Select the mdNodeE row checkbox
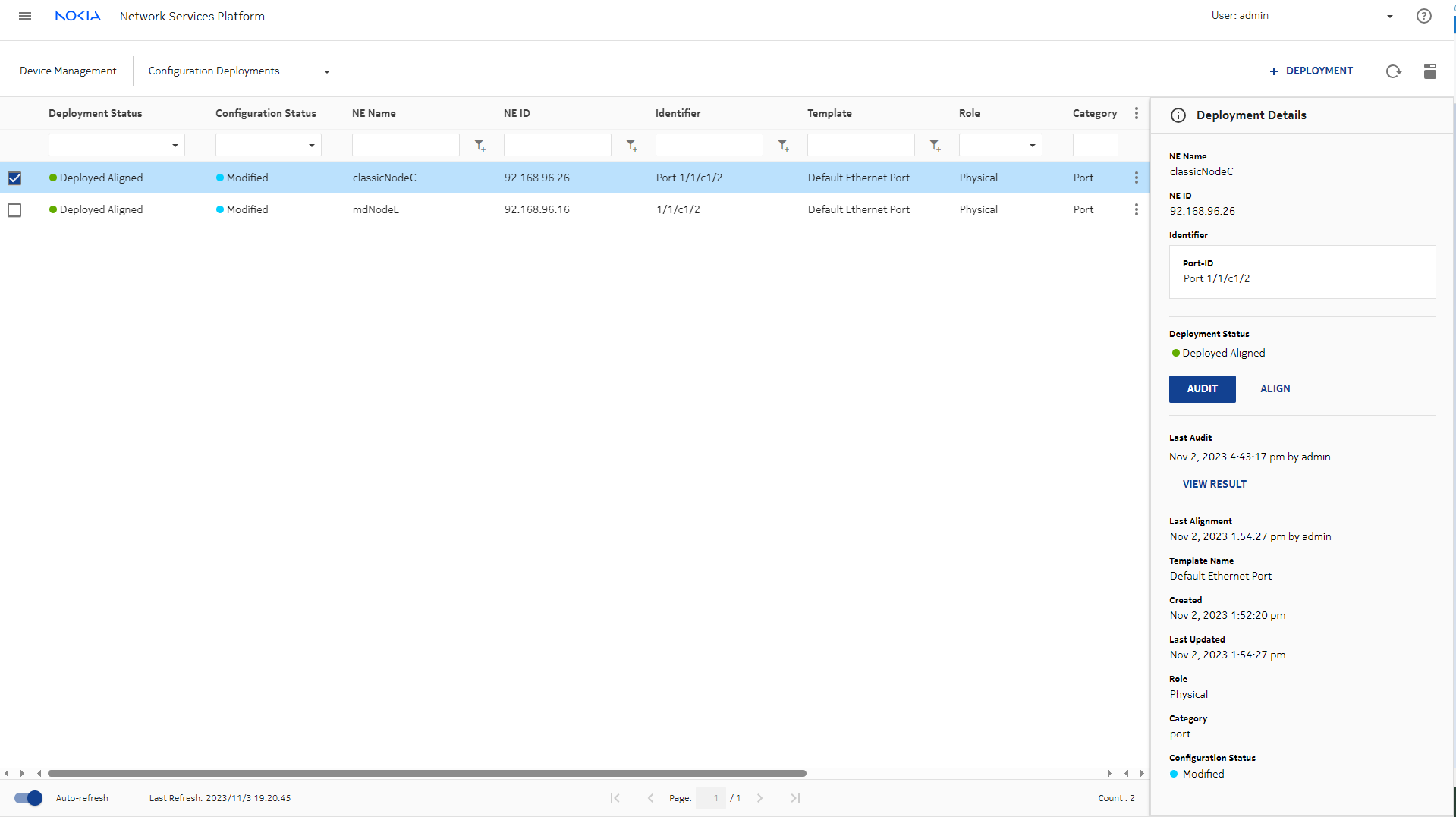The image size is (1456, 817). (14, 210)
